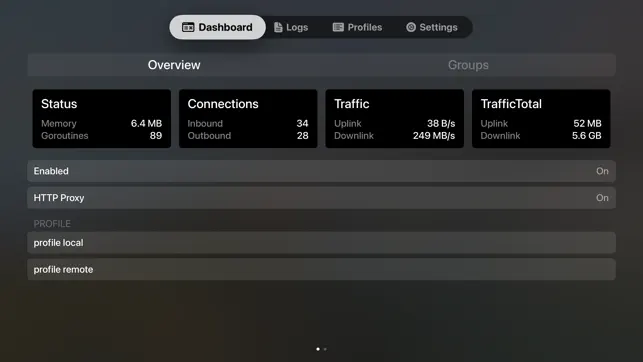
Task: Select the Overview segment
Action: click(174, 65)
